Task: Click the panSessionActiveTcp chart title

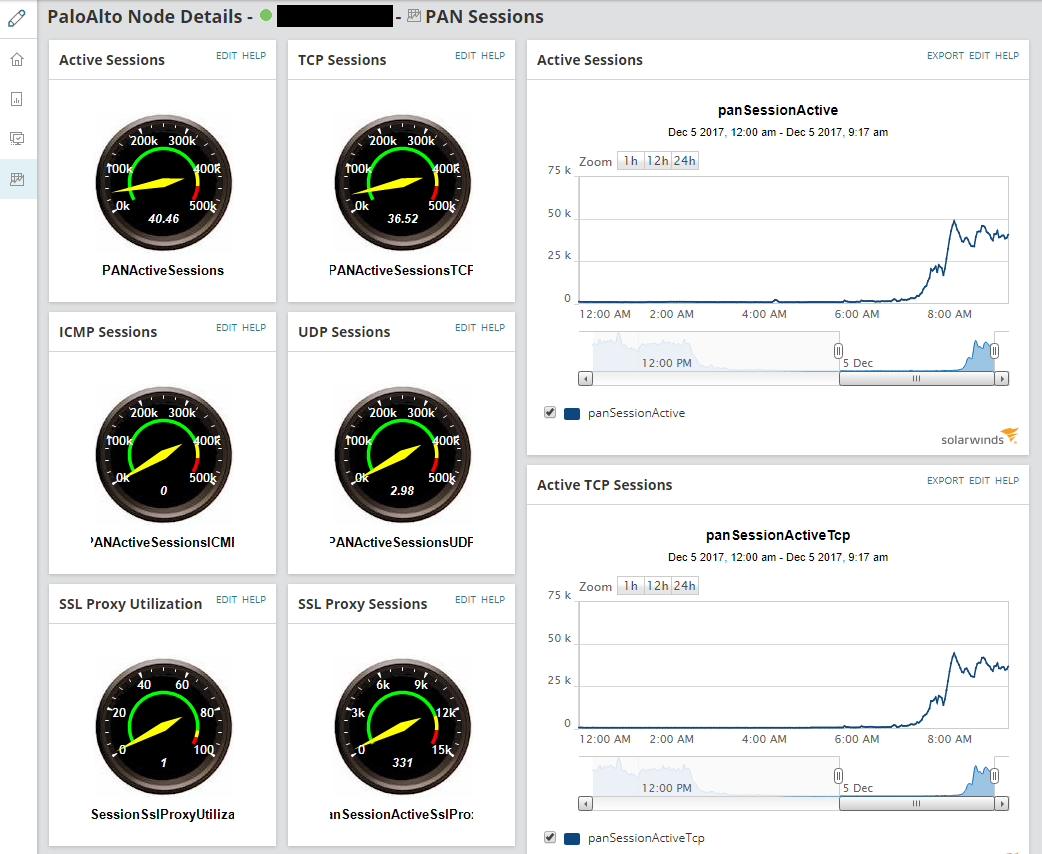Action: pos(778,535)
